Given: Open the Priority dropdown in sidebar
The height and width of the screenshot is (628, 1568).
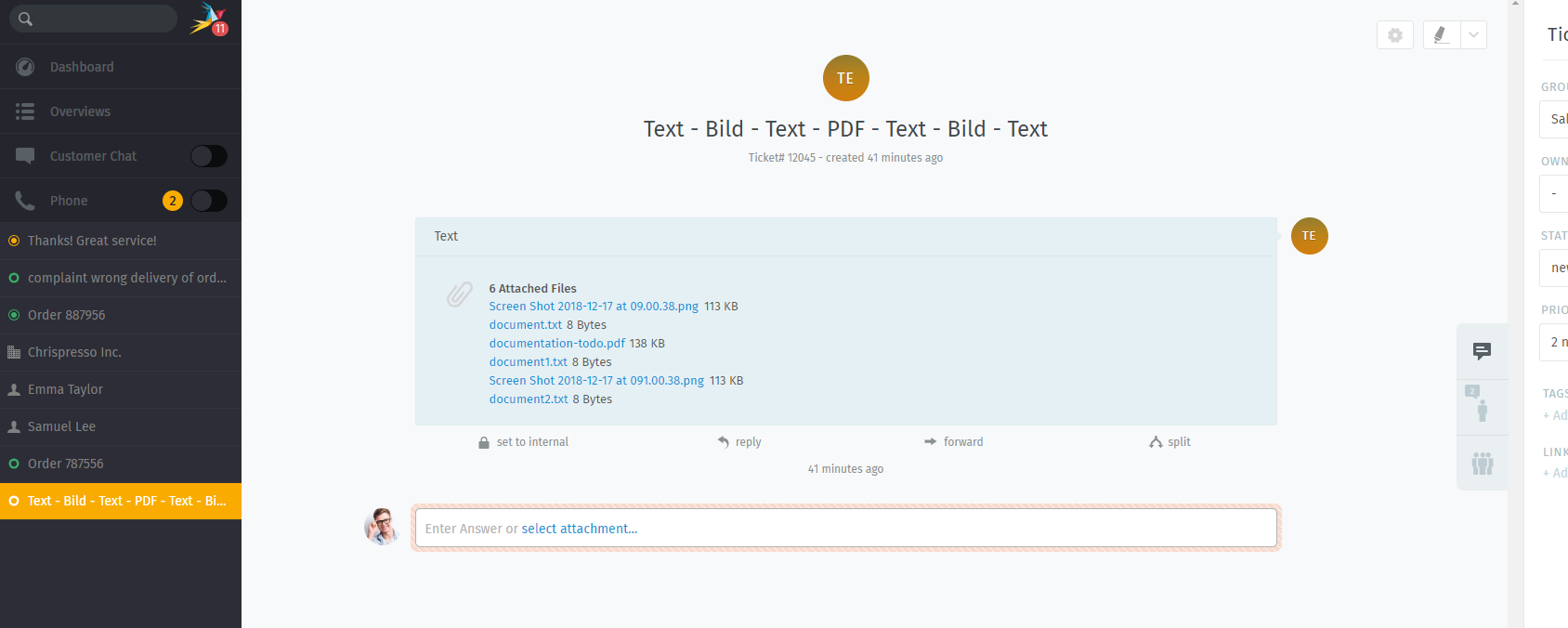Looking at the screenshot, I should (1554, 342).
